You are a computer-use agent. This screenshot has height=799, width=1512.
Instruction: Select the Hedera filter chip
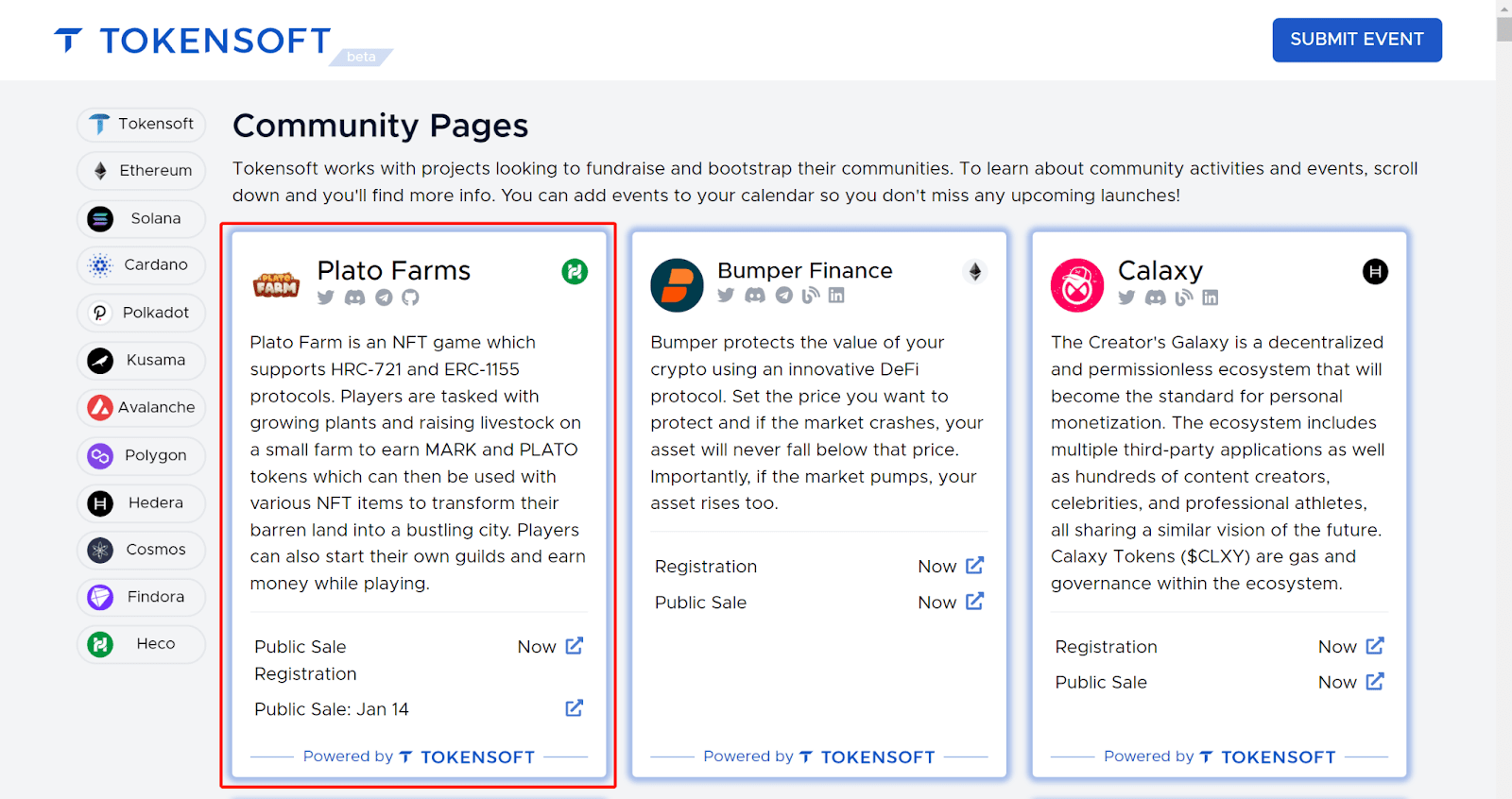click(x=142, y=503)
